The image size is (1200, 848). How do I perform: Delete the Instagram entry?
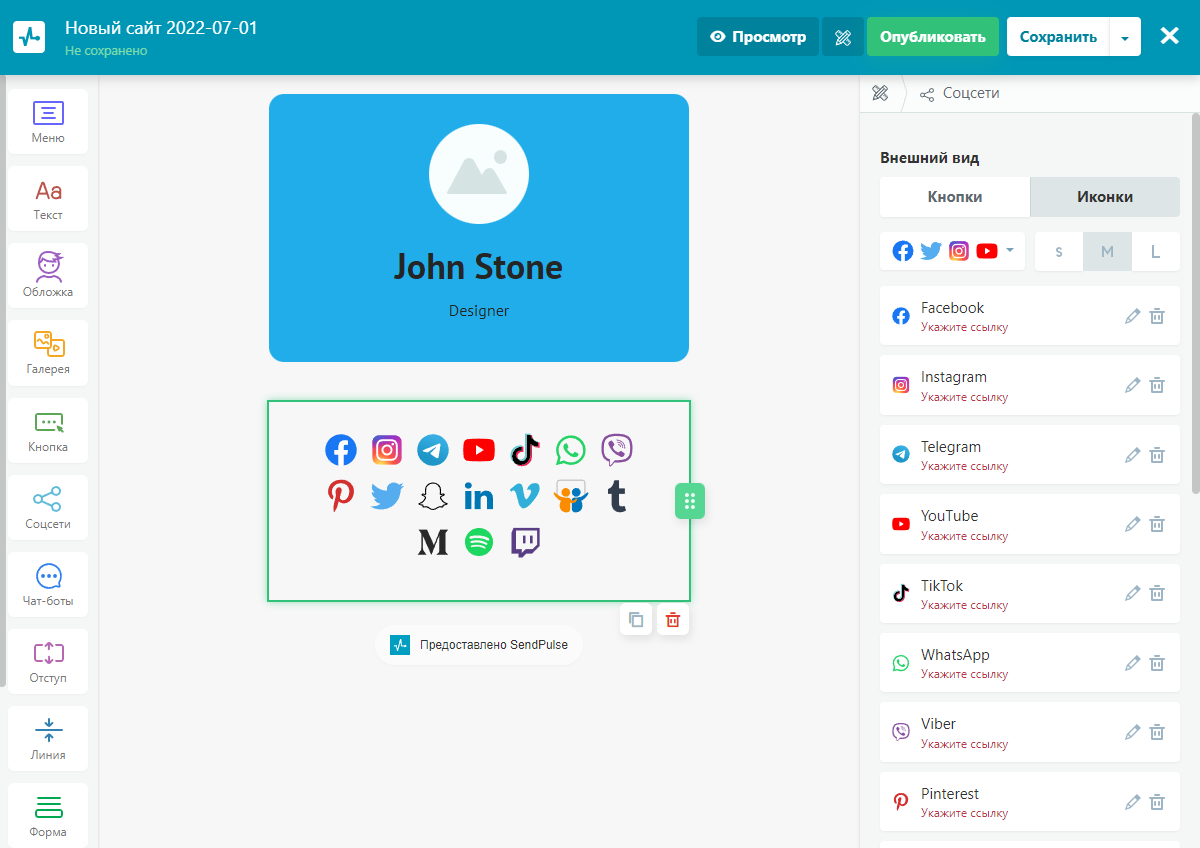1157,385
